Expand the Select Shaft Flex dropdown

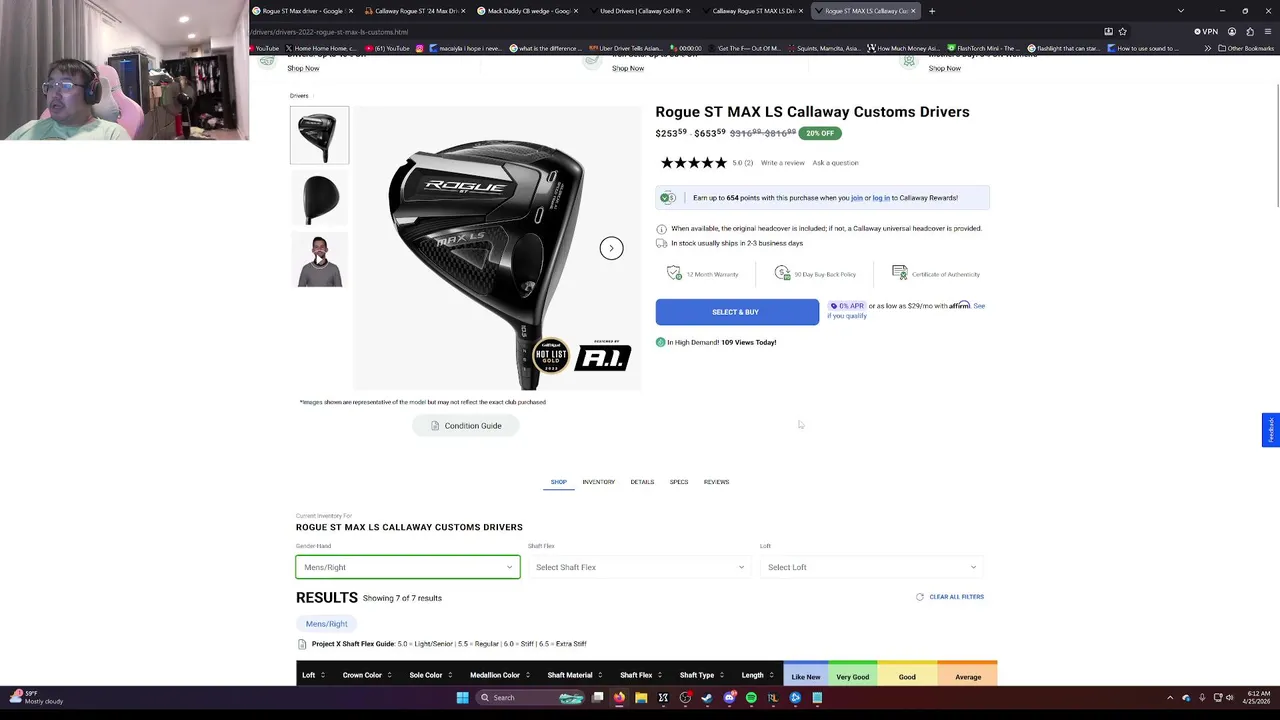pos(640,567)
